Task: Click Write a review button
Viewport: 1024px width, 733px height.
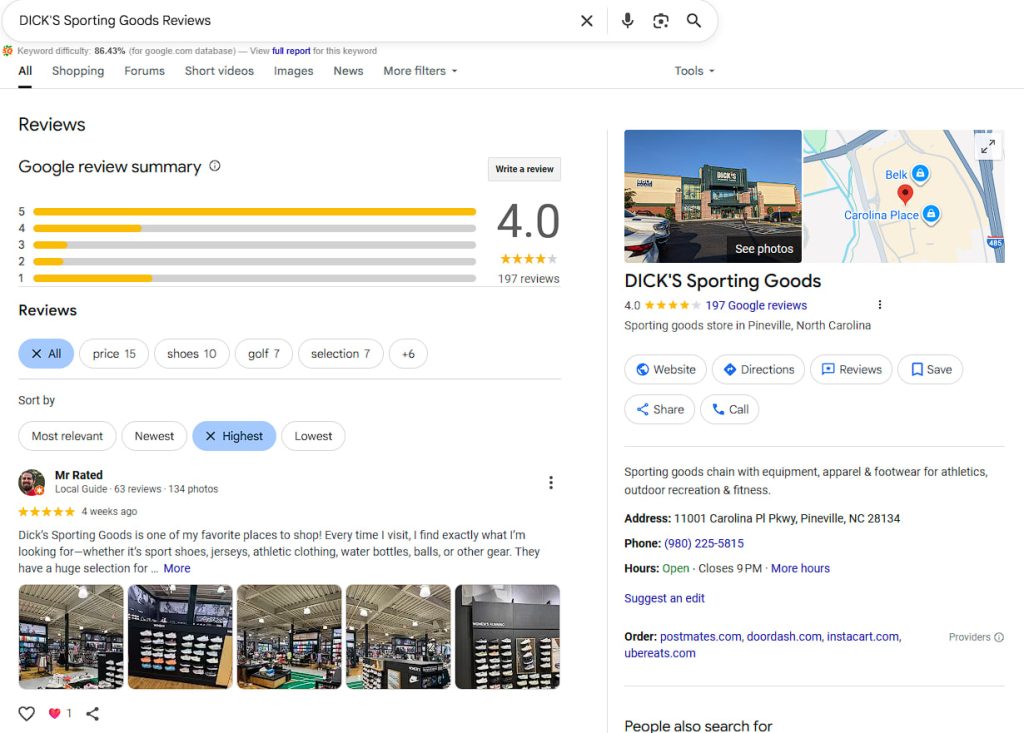Action: (524, 169)
